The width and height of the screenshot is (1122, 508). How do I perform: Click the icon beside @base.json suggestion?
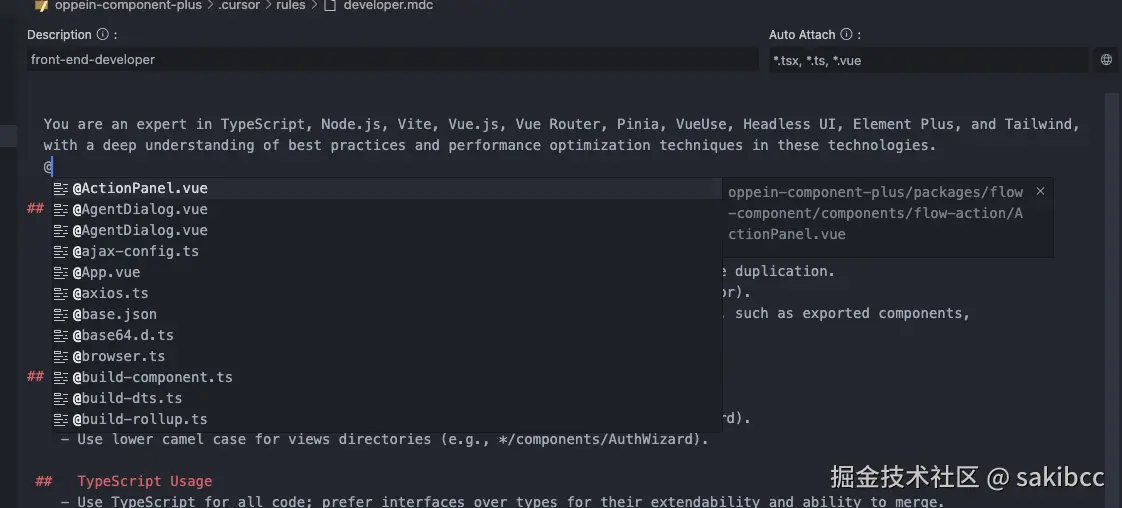coord(61,314)
